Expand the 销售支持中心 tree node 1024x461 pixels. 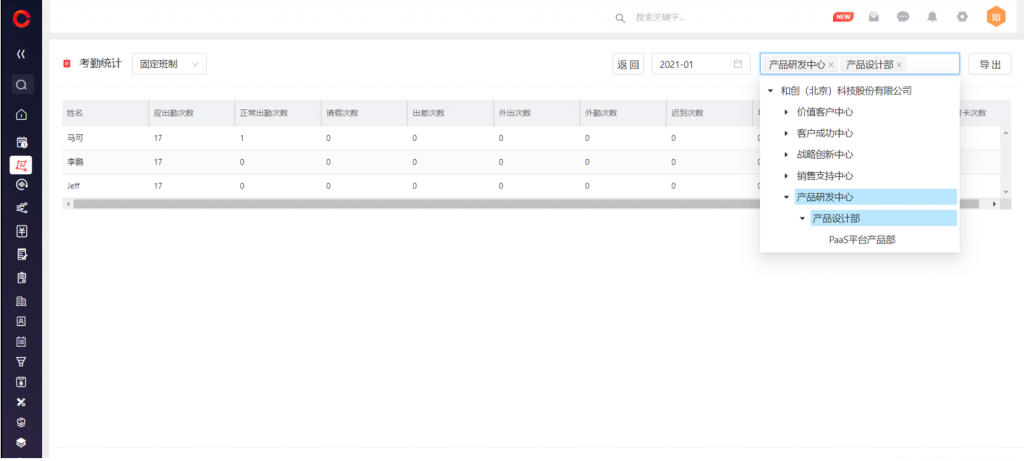[x=786, y=176]
